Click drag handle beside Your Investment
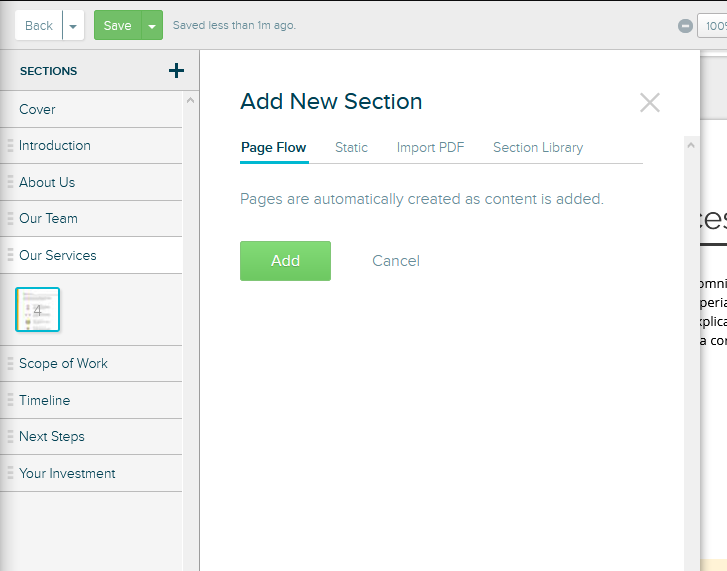 point(10,474)
